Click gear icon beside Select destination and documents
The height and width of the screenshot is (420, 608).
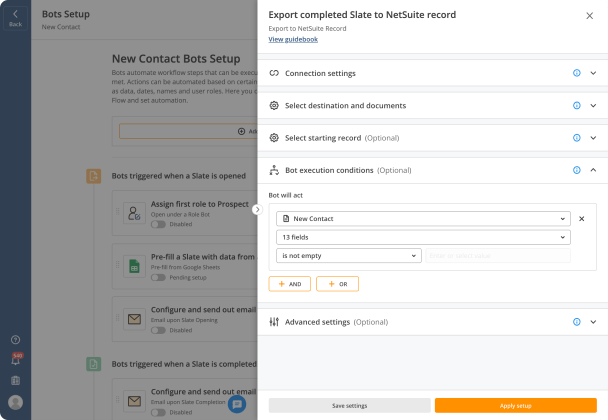click(x=274, y=105)
